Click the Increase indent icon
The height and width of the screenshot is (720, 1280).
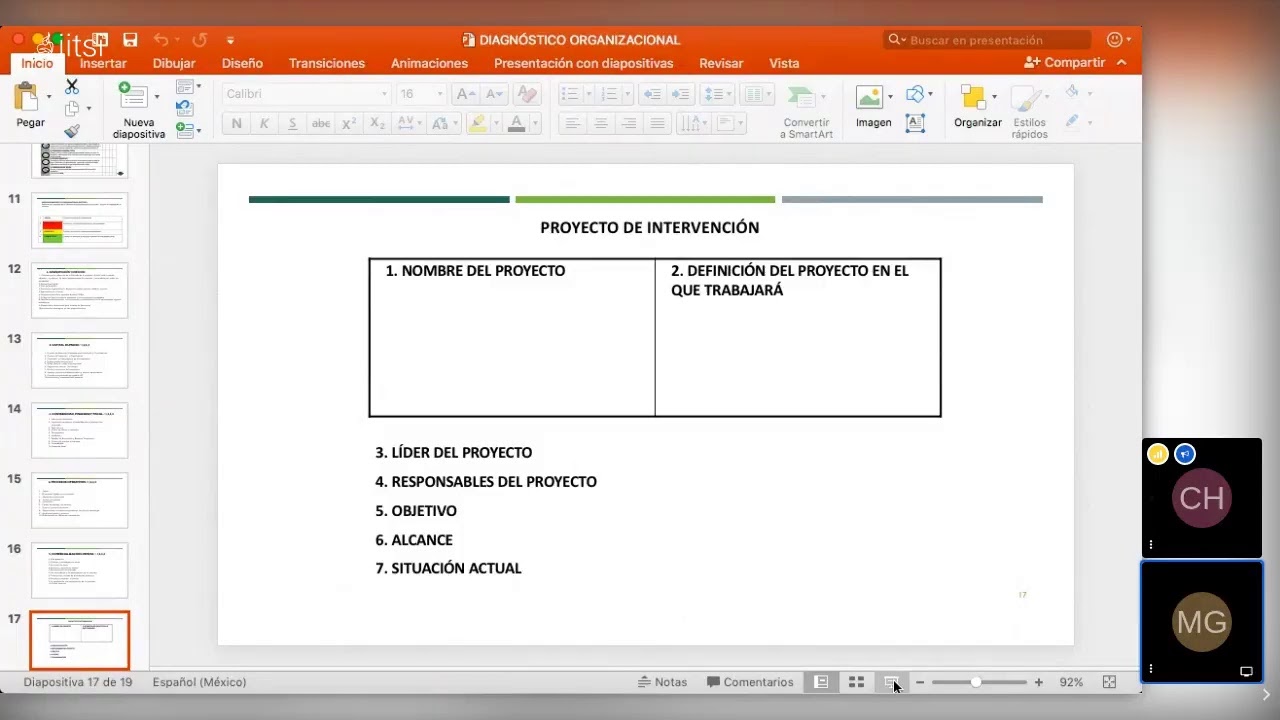pos(681,94)
